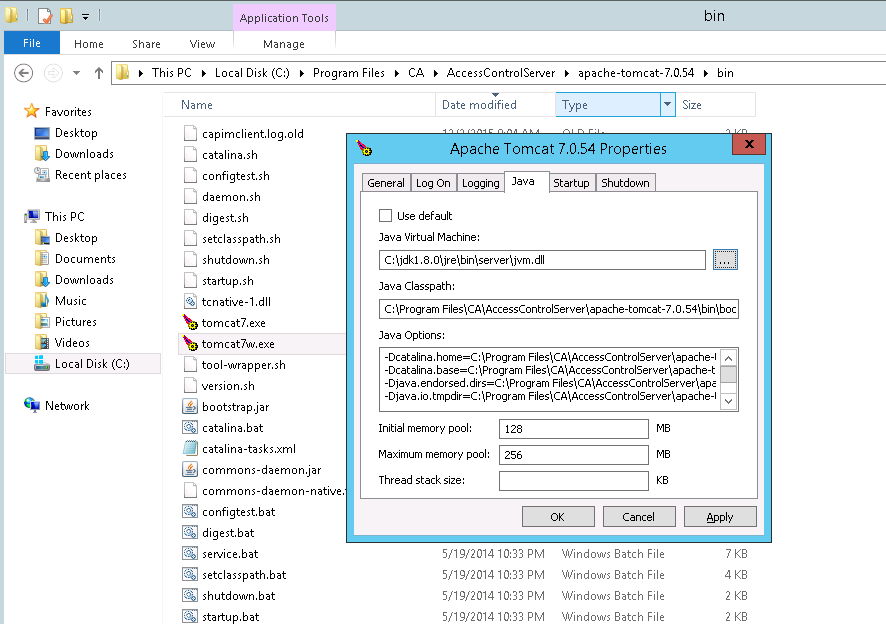Click the startup.bat file icon
This screenshot has height=624, width=886.
(190, 616)
